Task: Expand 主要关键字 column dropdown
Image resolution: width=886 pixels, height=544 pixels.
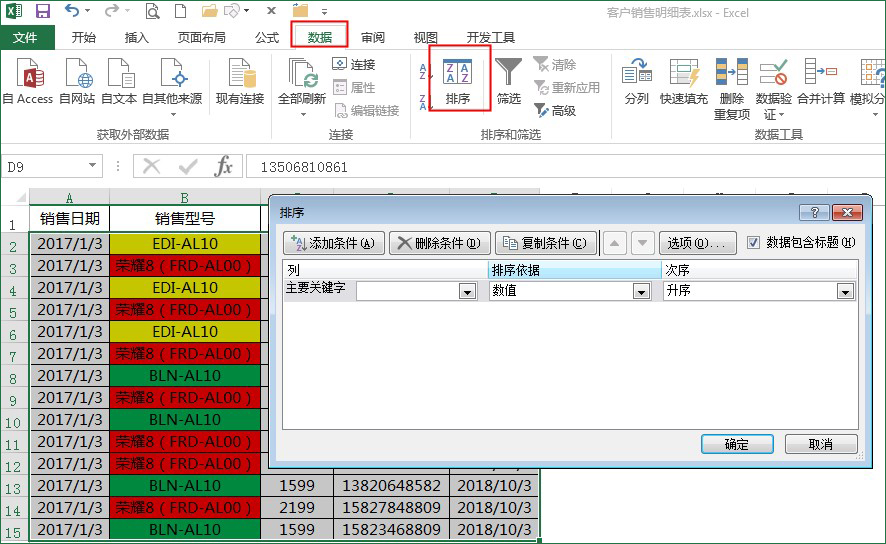Action: [467, 292]
